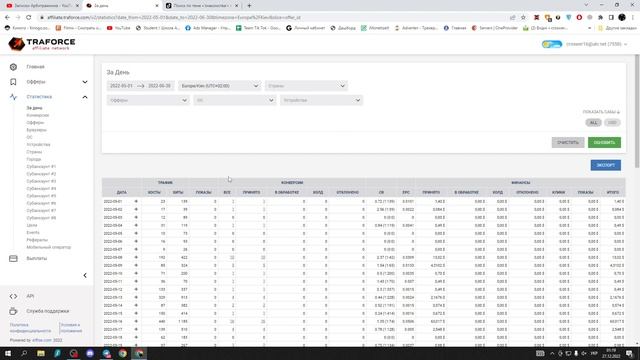Bookmark this page with the star icon
This screenshot has height=360, width=640.
[x=523, y=18]
